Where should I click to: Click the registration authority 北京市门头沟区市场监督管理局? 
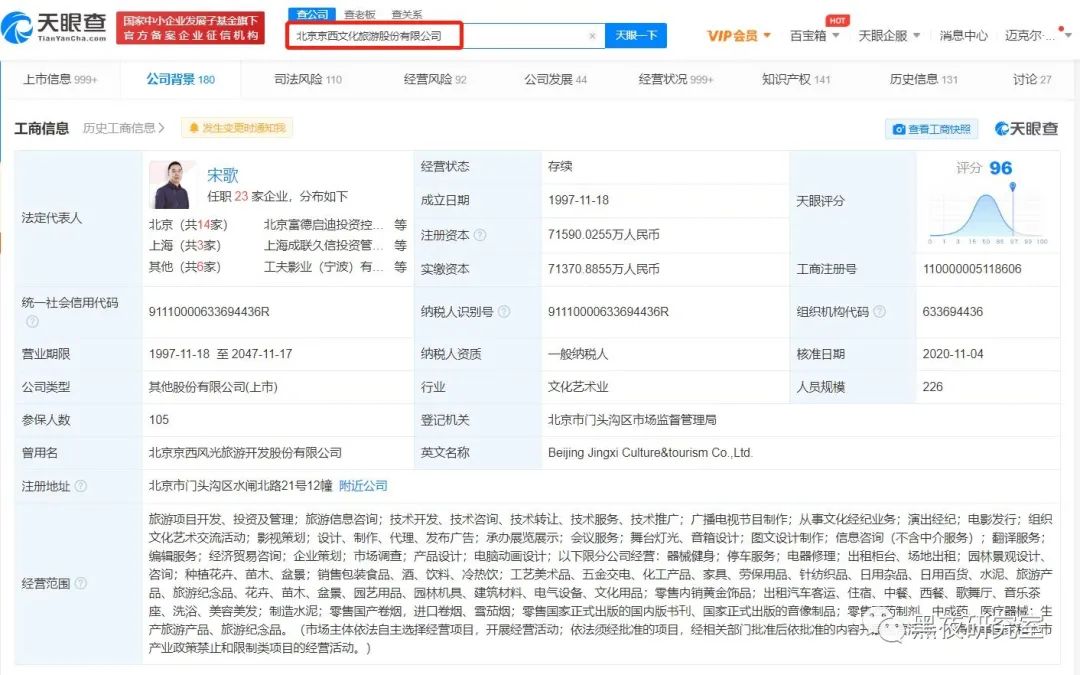click(632, 419)
